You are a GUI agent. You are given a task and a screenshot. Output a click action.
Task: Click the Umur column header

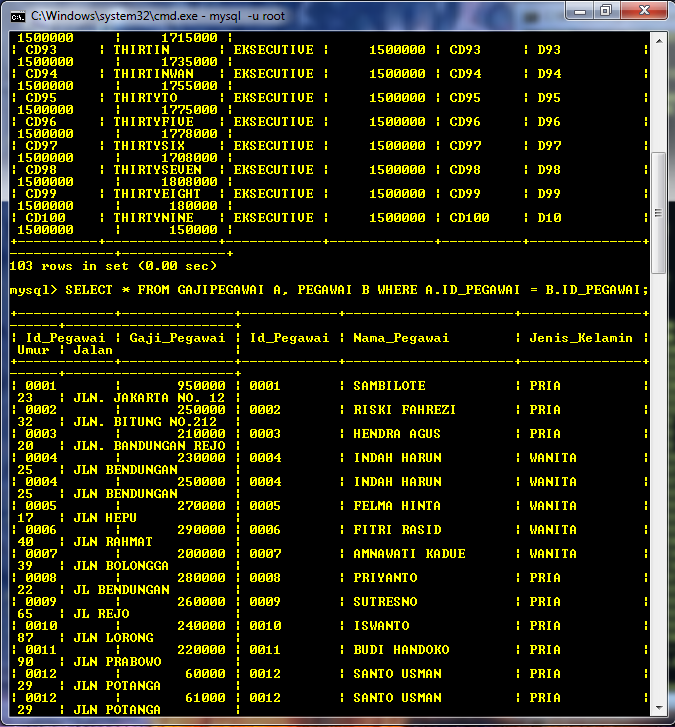click(33, 350)
